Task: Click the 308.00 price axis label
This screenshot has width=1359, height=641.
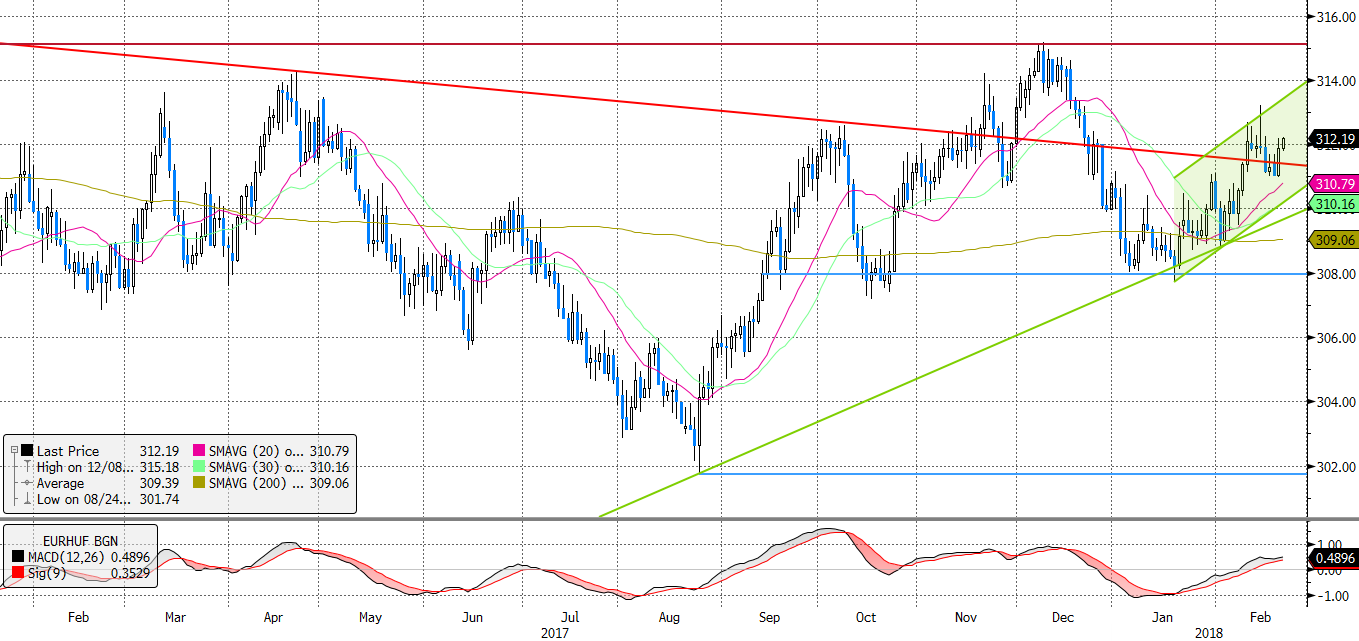Action: pyautogui.click(x=1335, y=274)
